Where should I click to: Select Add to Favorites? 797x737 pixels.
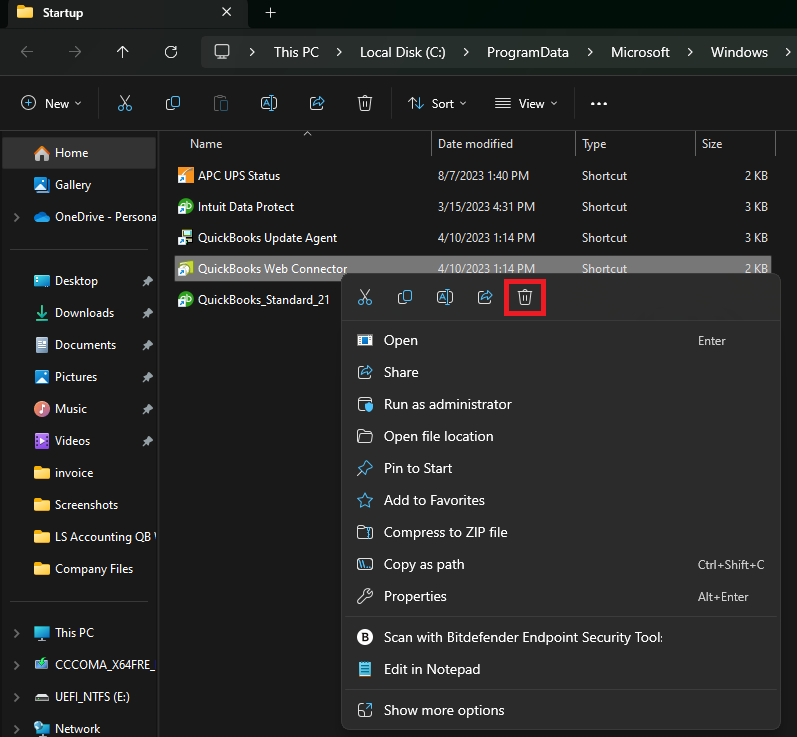561,501
